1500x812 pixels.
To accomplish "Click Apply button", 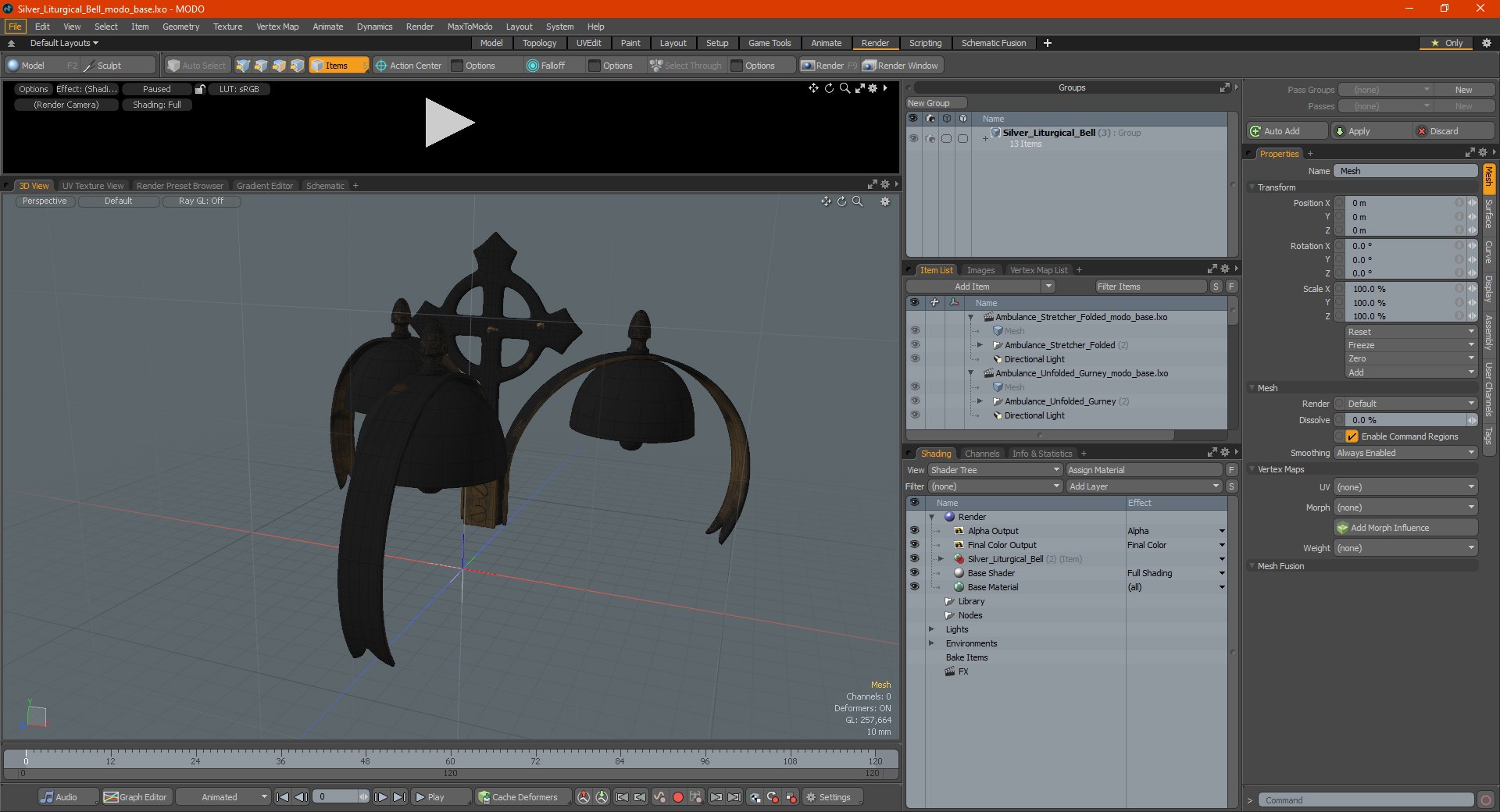I will [x=1372, y=131].
